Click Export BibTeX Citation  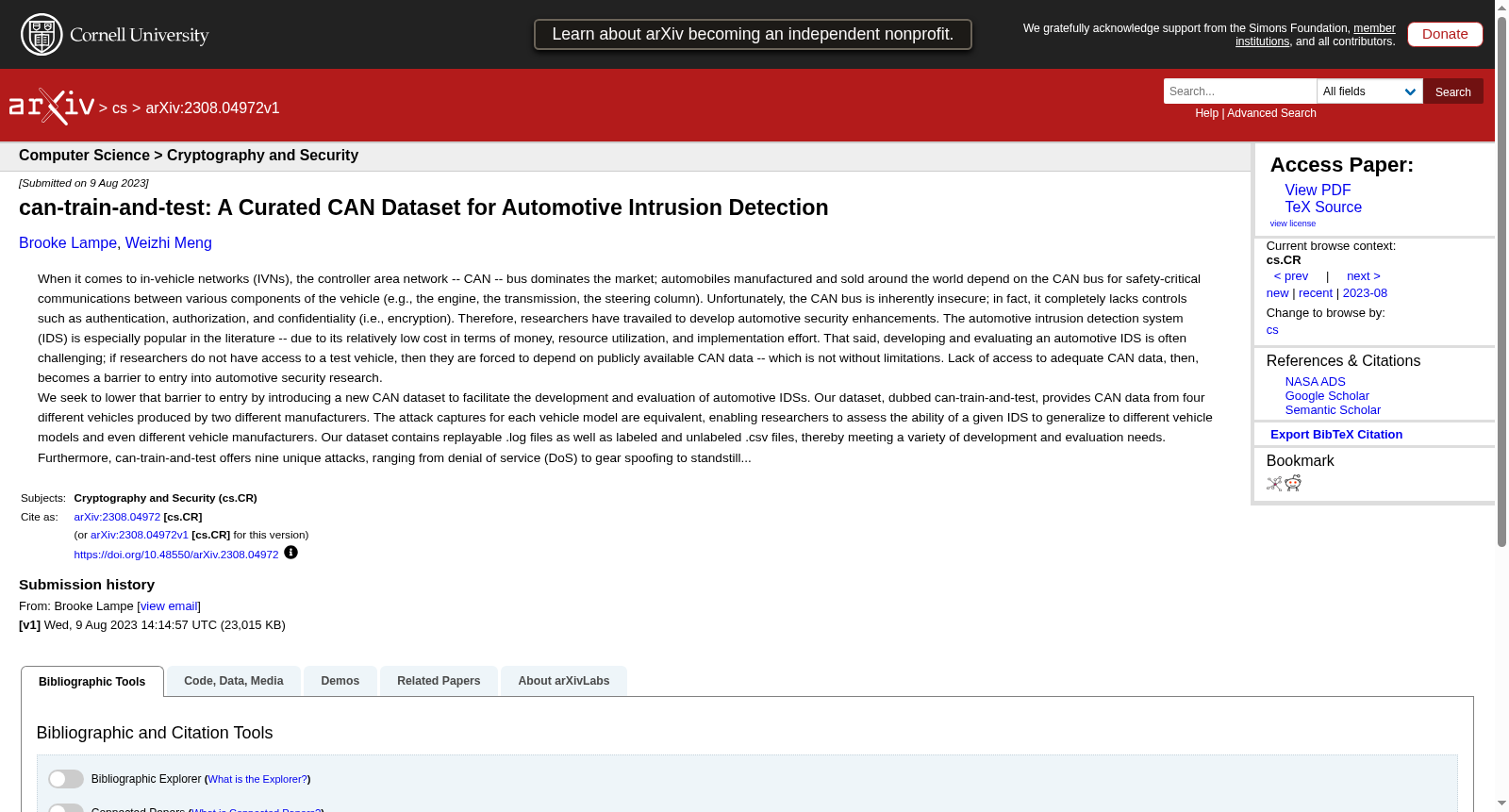pos(1336,435)
